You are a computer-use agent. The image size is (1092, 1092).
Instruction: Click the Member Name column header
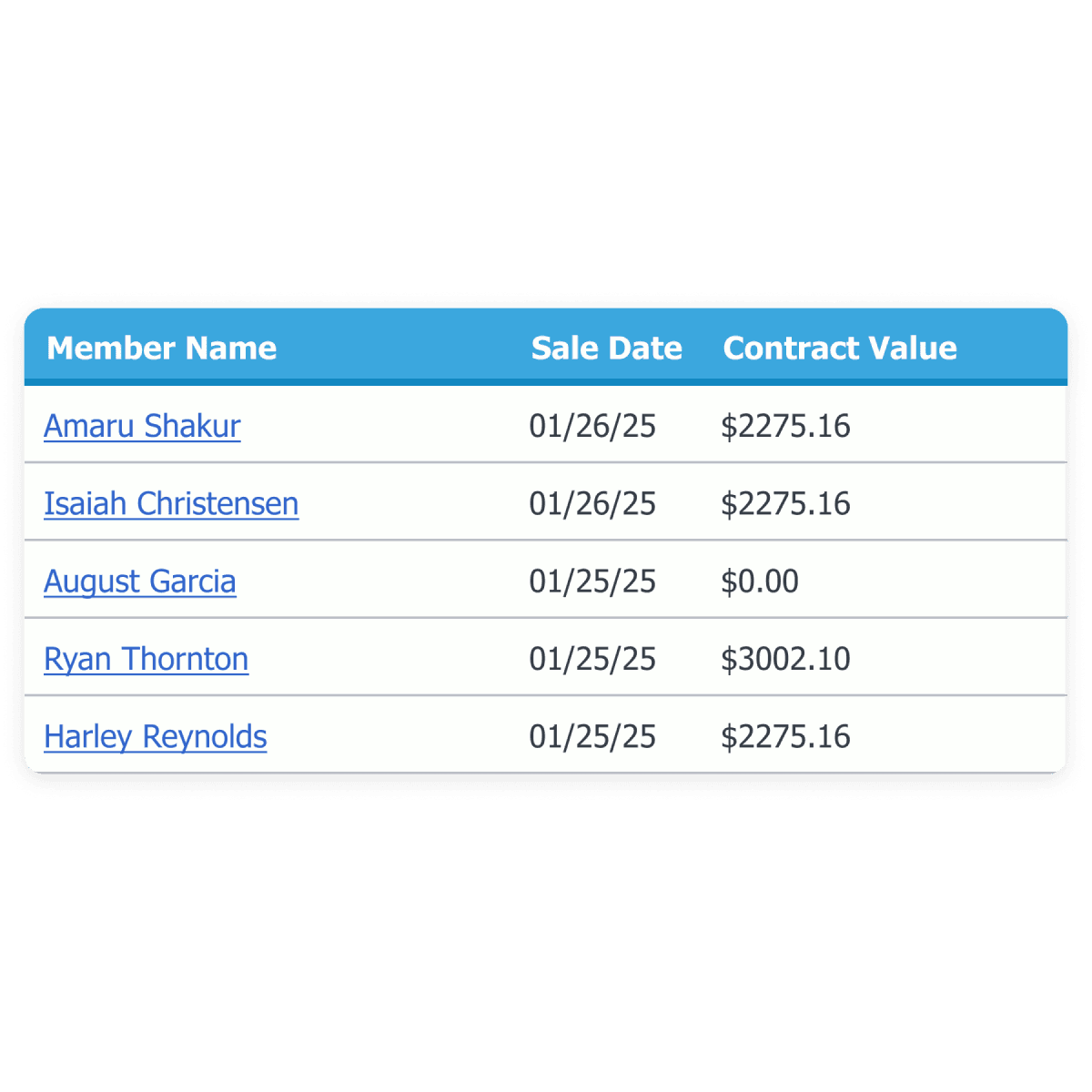[x=162, y=348]
